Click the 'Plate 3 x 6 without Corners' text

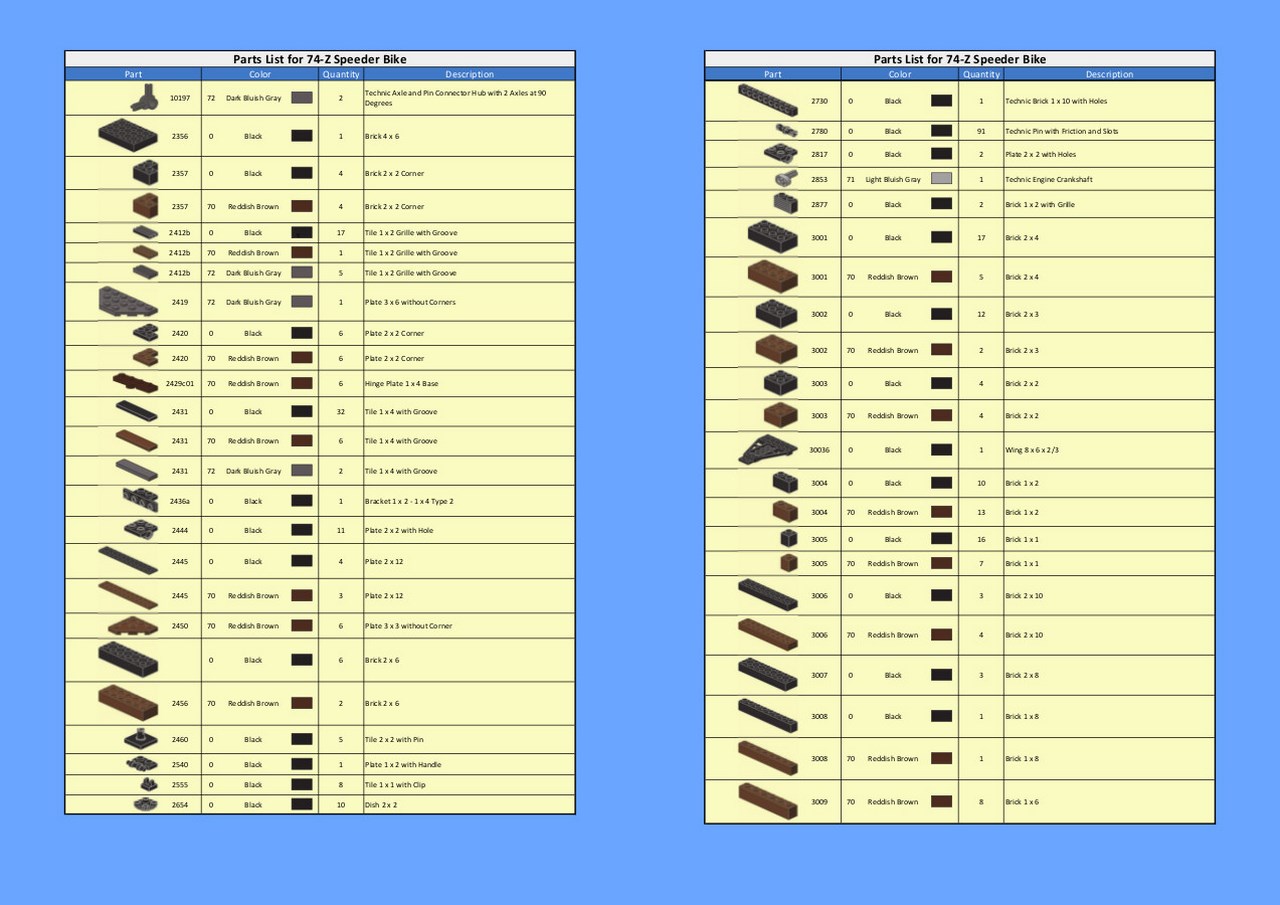[410, 302]
